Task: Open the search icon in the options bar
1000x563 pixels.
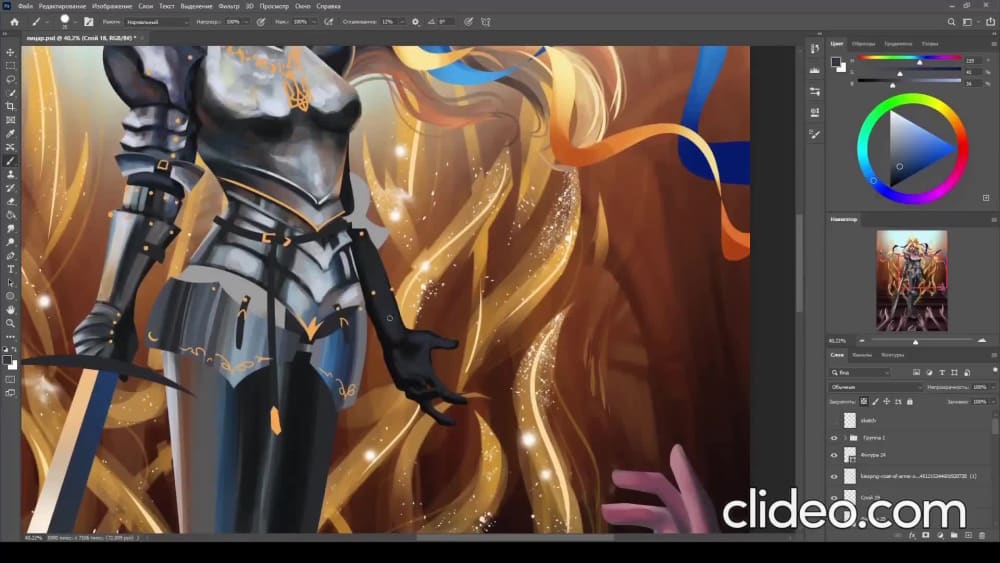Action: click(x=951, y=22)
